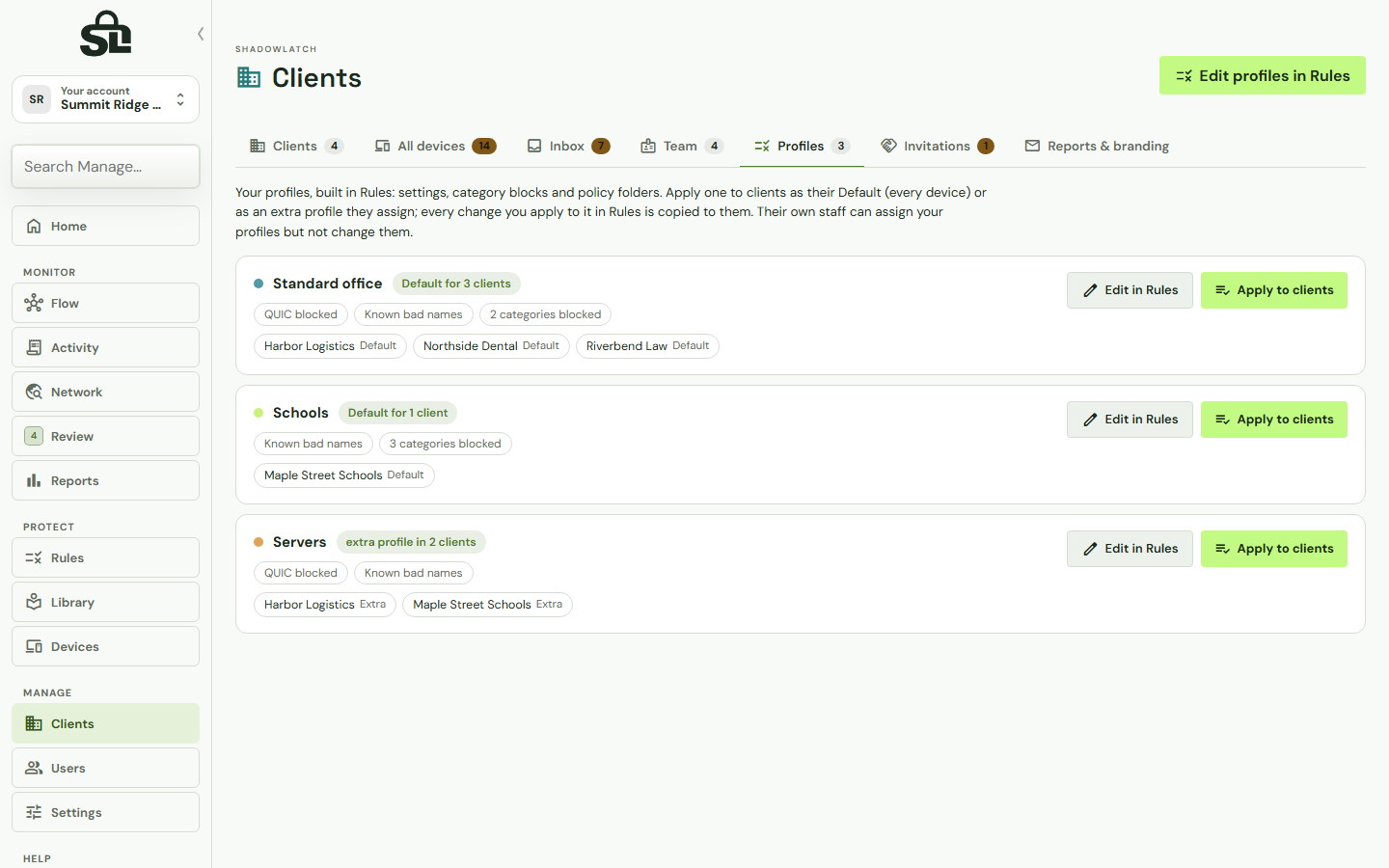Click the Clients page heading building icon
The height and width of the screenshot is (868, 1389).
[249, 77]
